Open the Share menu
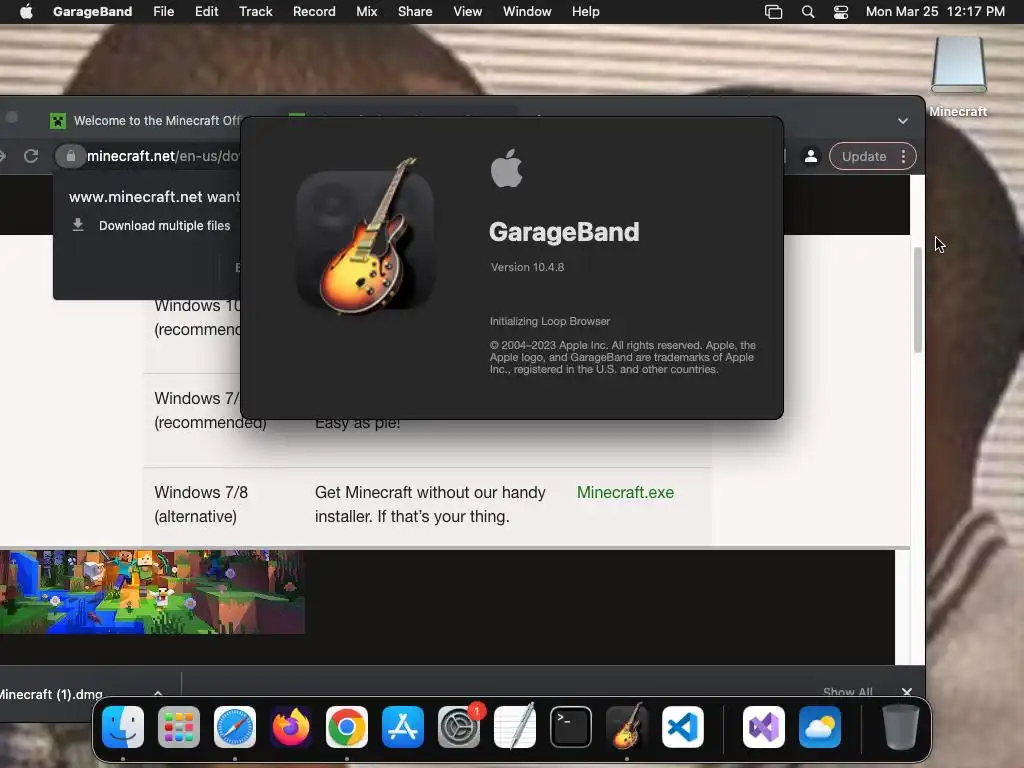The height and width of the screenshot is (768, 1024). click(415, 11)
